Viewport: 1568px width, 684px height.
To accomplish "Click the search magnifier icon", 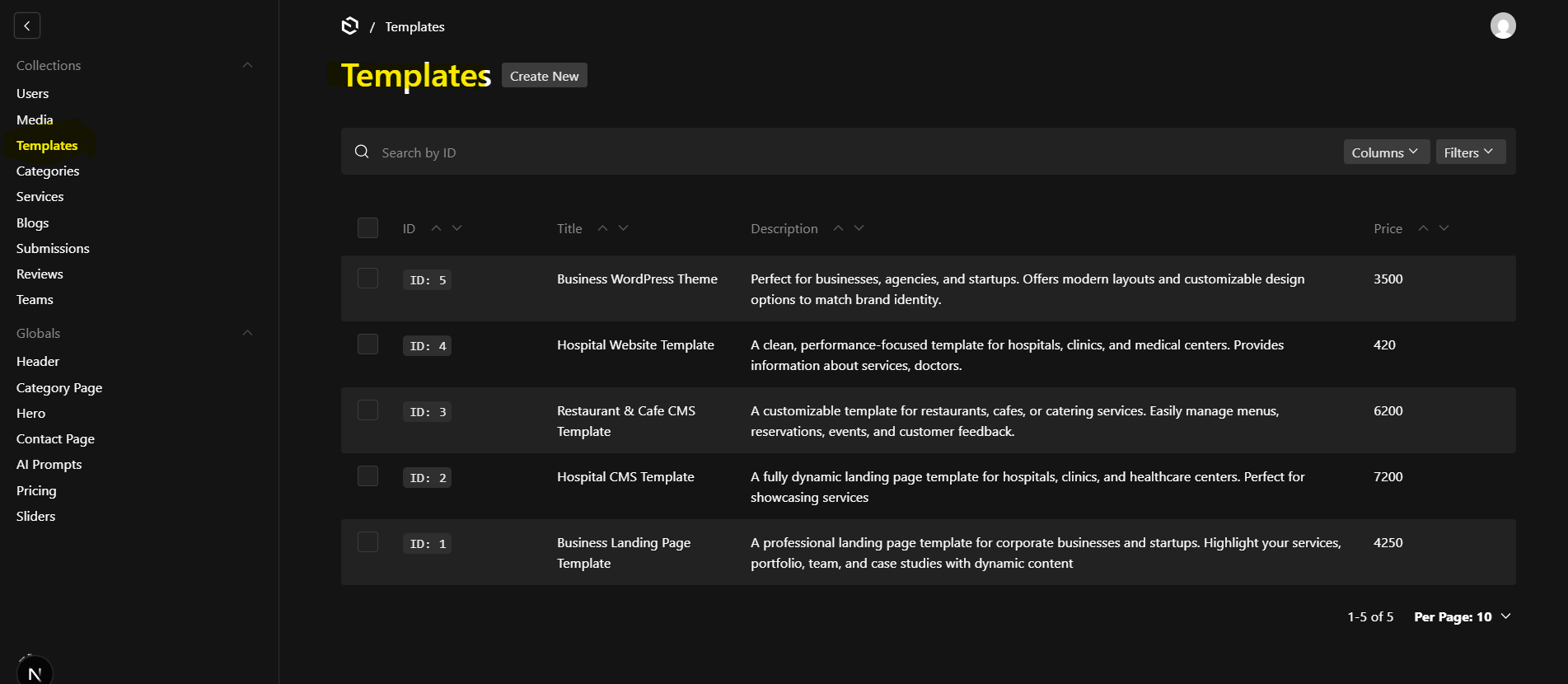I will coord(362,152).
